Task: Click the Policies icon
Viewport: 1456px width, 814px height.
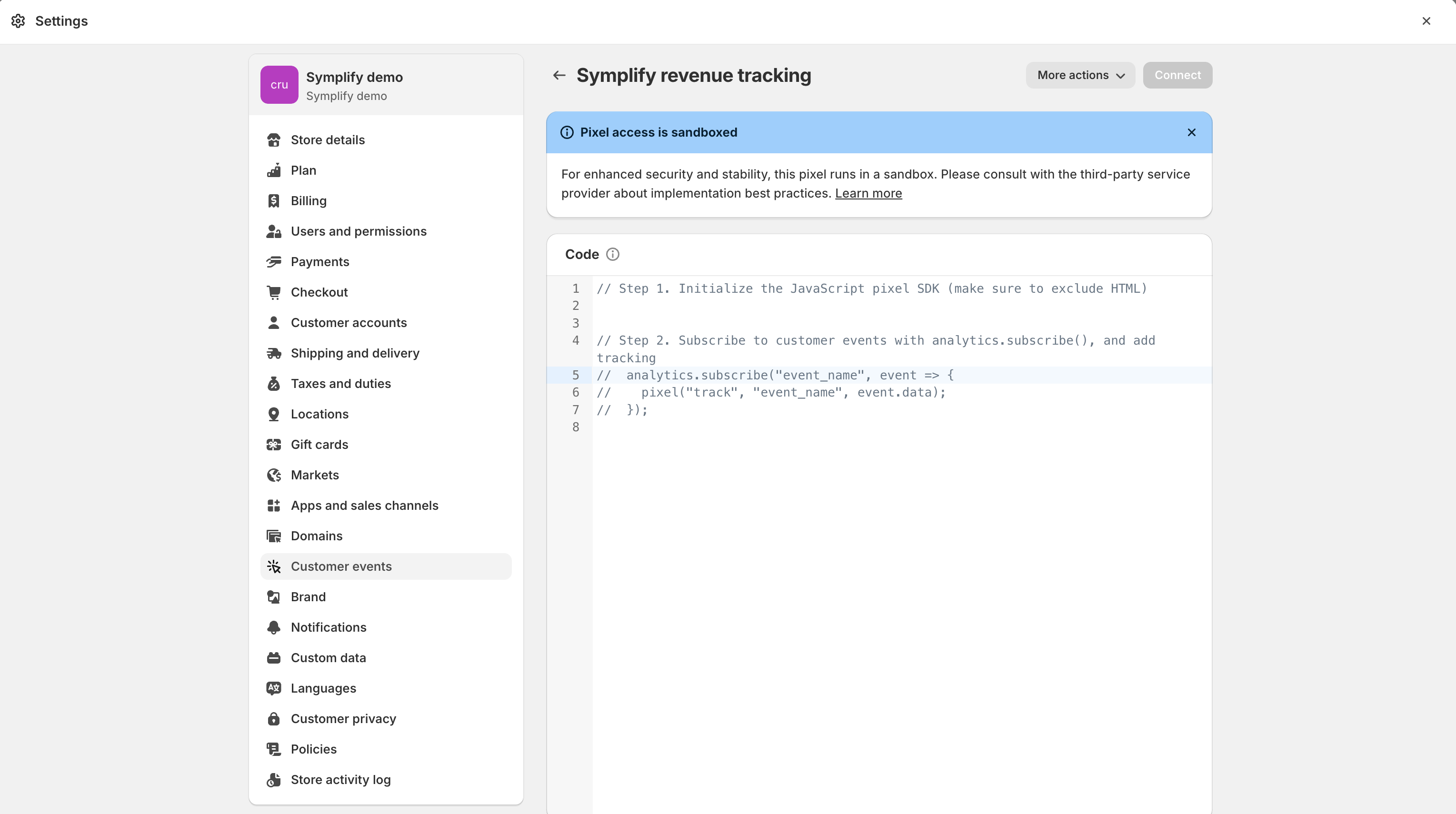Action: point(274,750)
